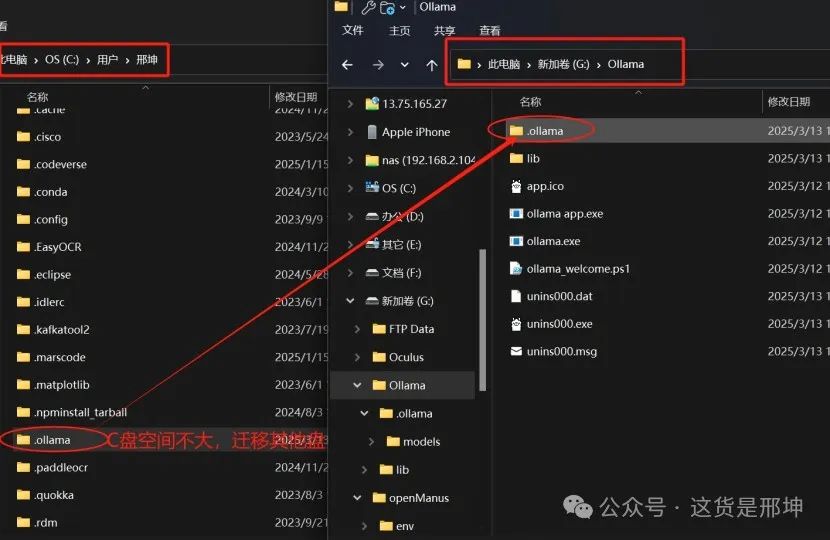Expand 文档 (F:) drive in tree
Screen dimensions: 830x540
tap(350, 273)
